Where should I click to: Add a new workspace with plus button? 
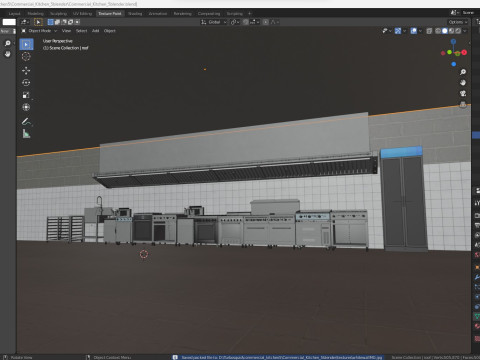pyautogui.click(x=249, y=13)
